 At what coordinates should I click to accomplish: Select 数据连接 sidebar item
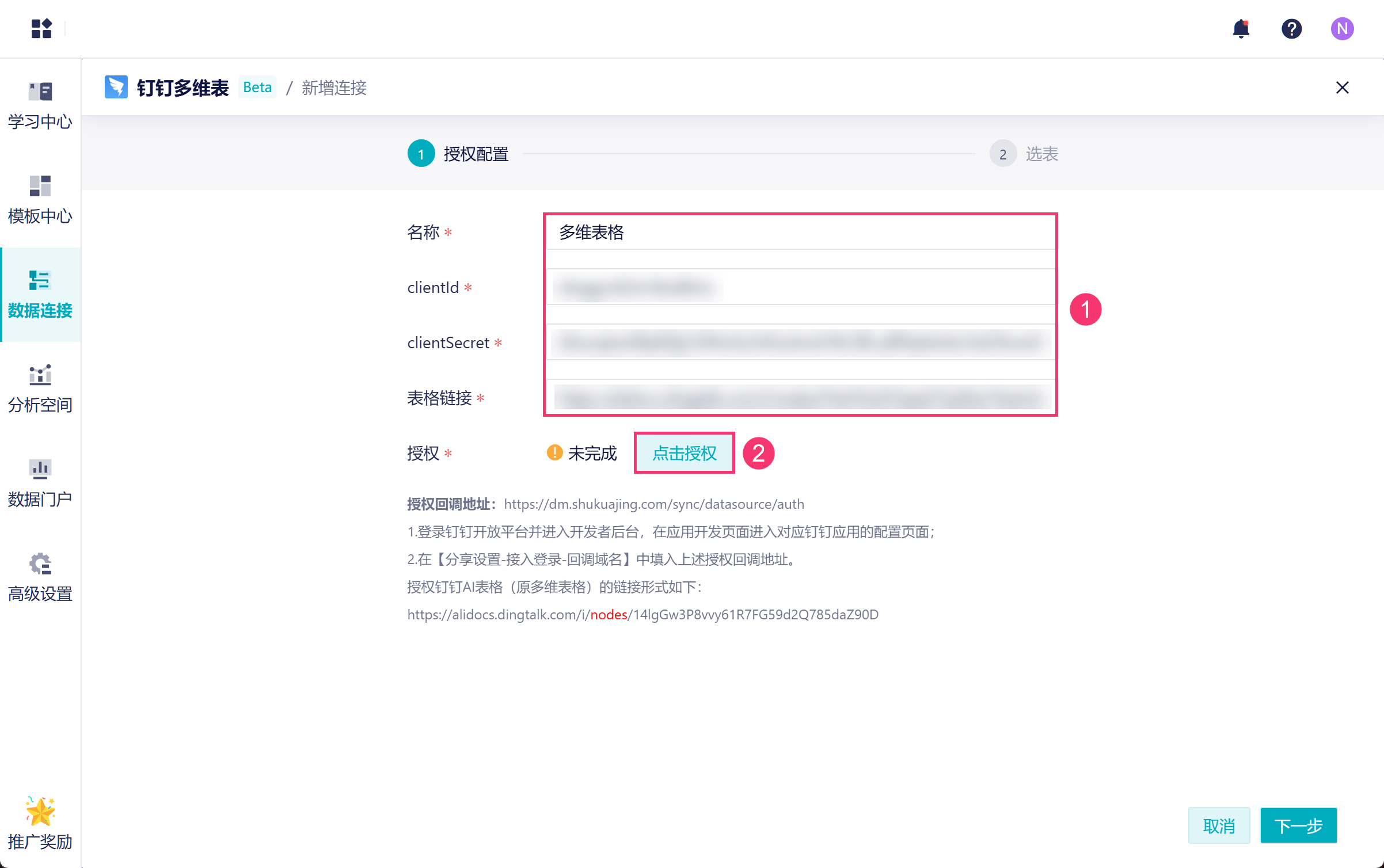point(40,294)
